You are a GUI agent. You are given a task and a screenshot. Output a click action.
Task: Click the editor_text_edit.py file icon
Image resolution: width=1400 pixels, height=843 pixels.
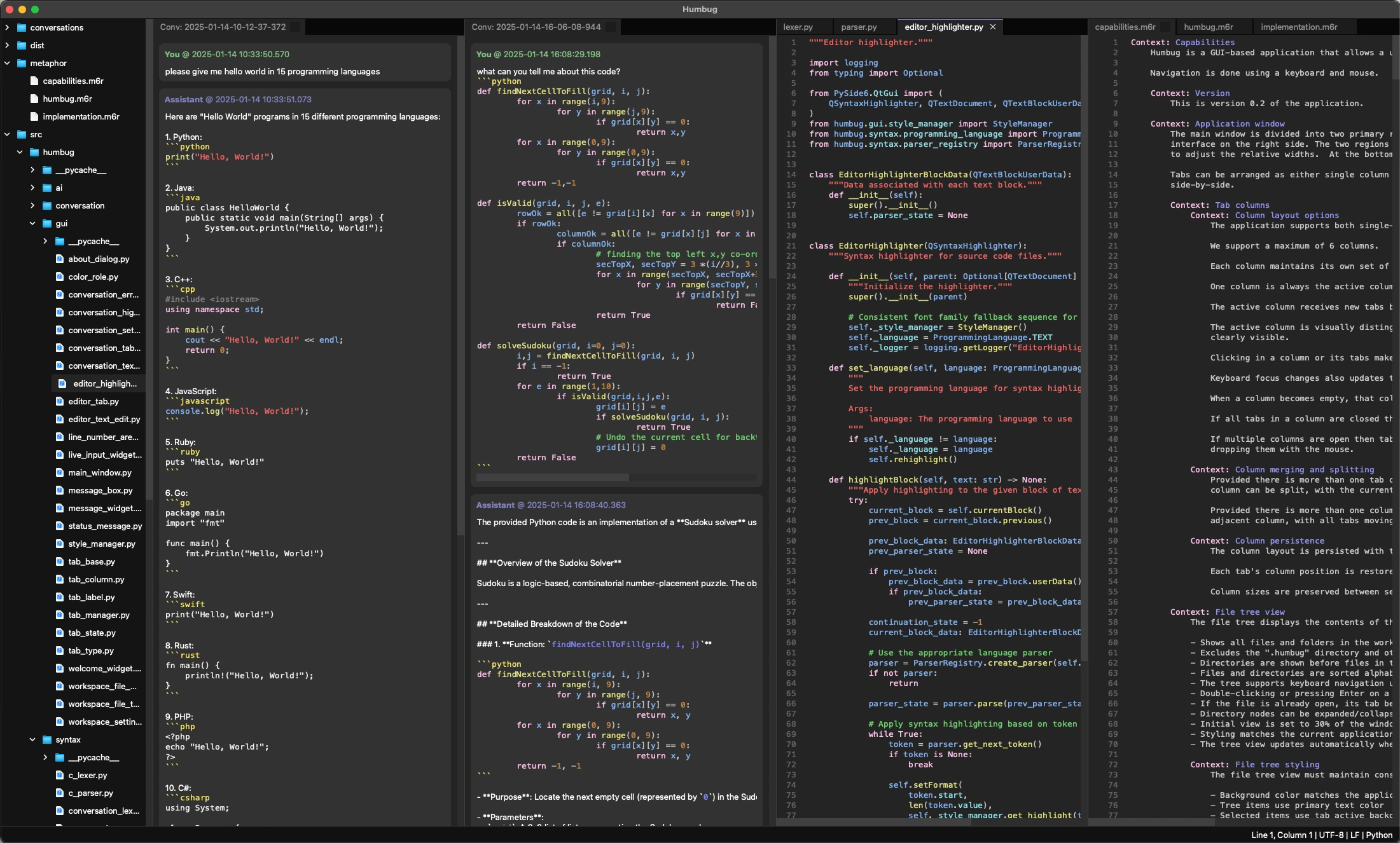pyautogui.click(x=60, y=419)
